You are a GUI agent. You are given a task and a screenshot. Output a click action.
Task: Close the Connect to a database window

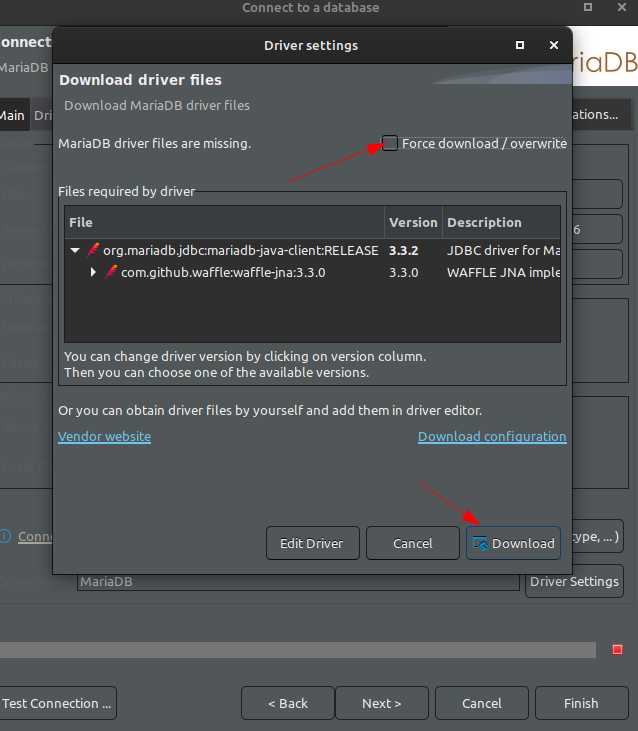click(622, 7)
